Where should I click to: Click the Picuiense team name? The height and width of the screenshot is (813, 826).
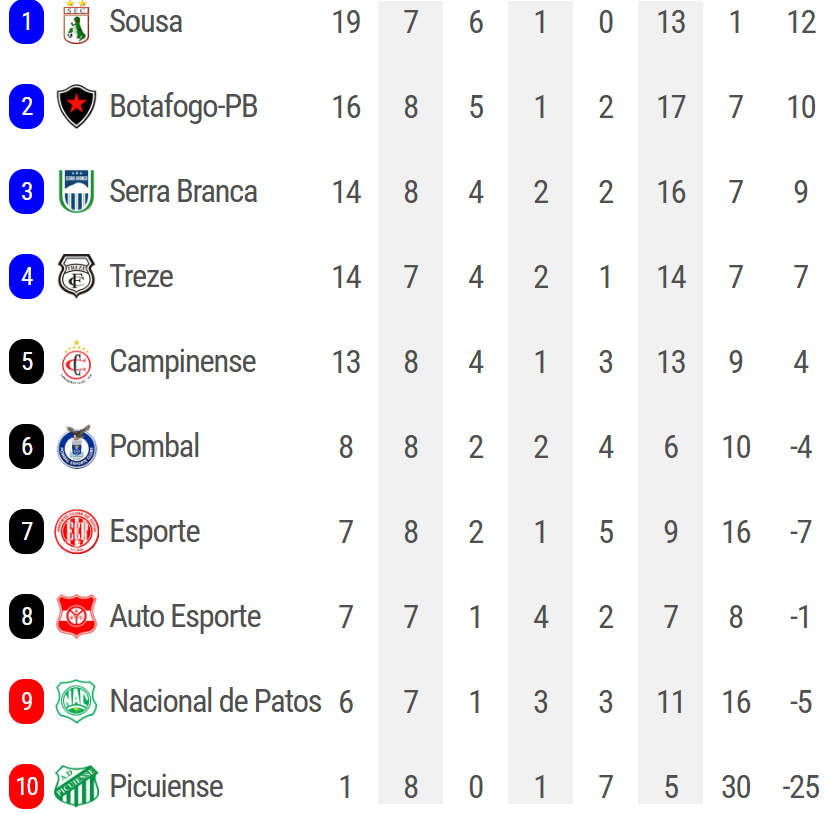pyautogui.click(x=166, y=787)
